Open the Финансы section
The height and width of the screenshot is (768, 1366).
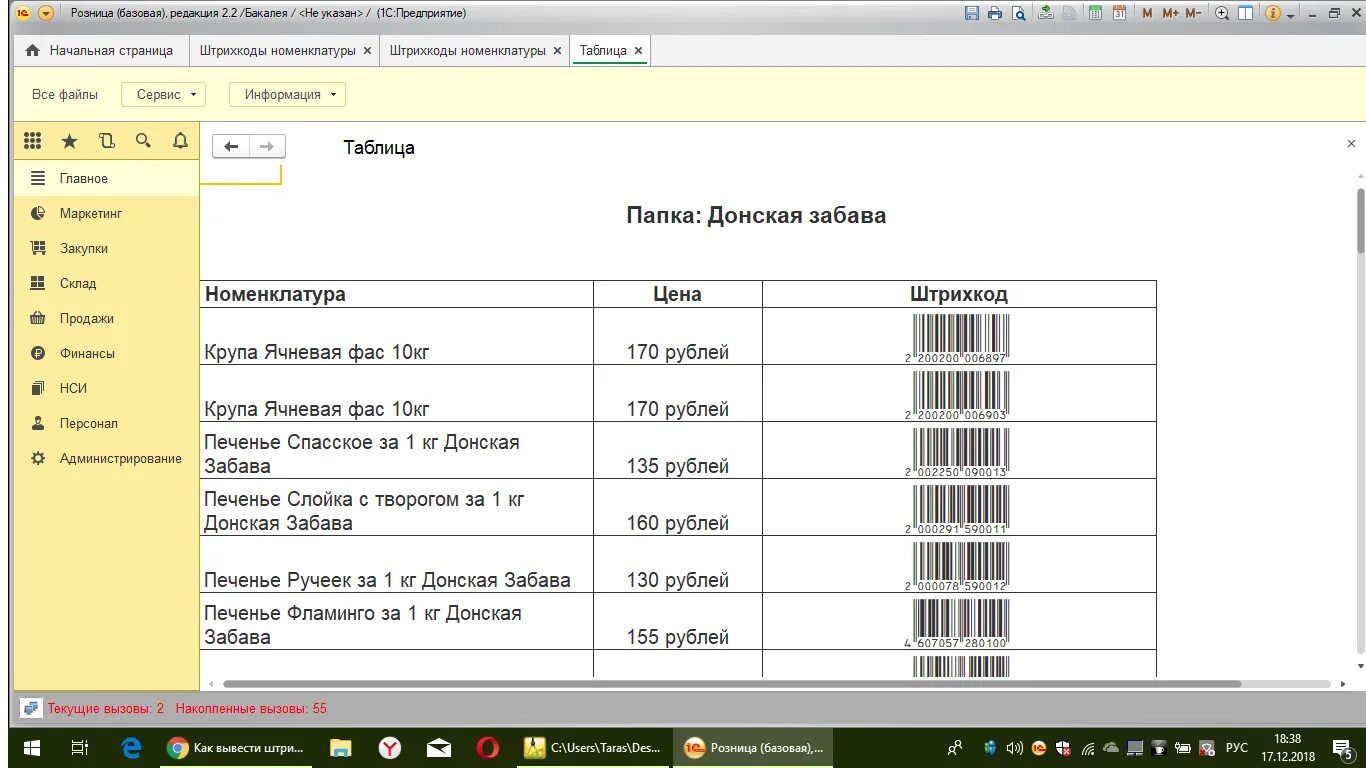coord(107,353)
